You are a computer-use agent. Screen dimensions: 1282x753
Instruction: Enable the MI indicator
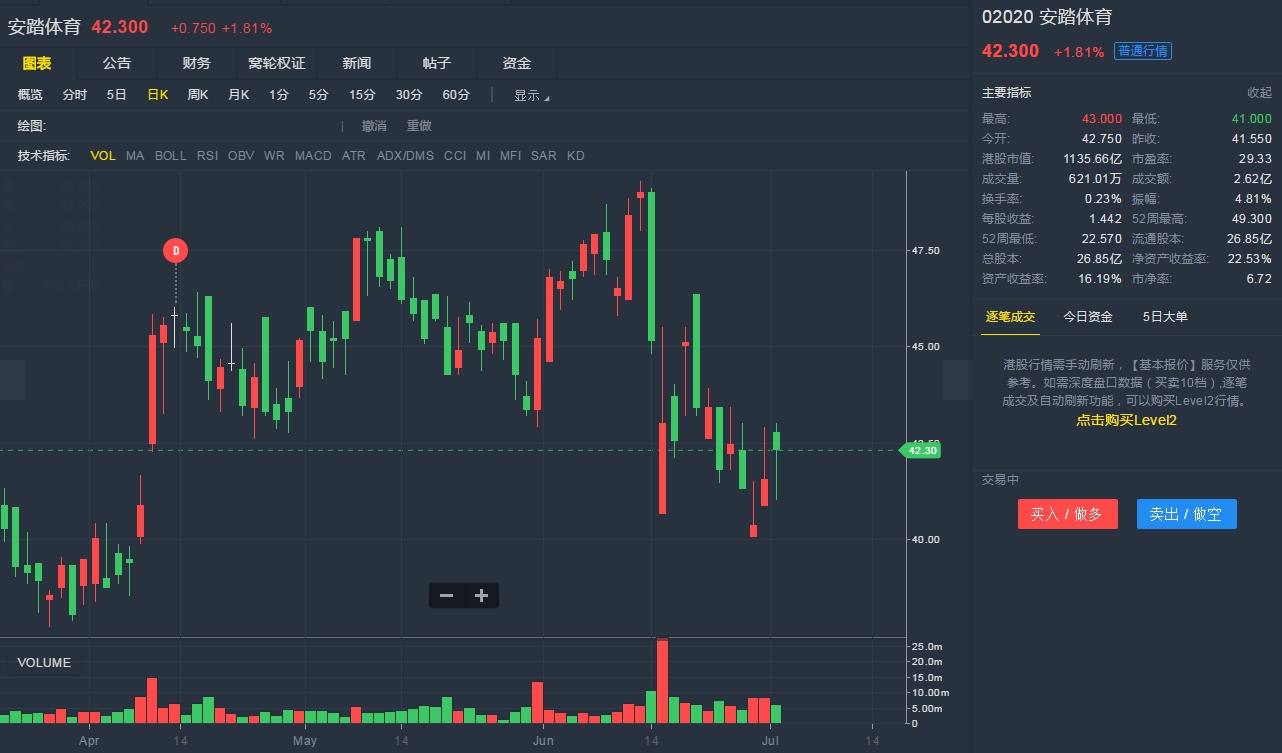tap(483, 156)
